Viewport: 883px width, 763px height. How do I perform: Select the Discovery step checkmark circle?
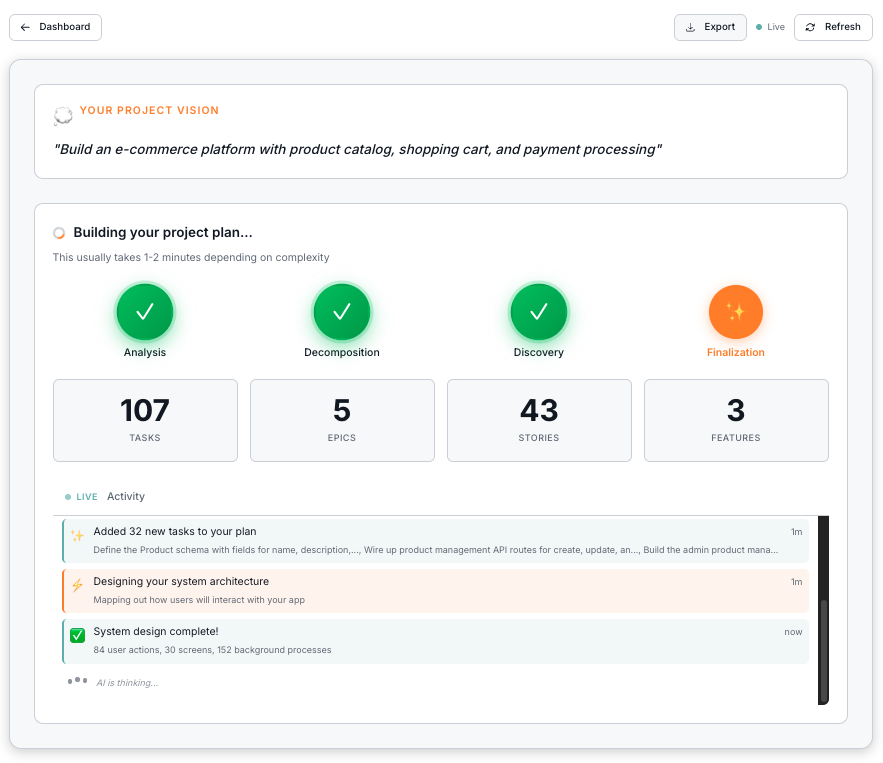[539, 312]
